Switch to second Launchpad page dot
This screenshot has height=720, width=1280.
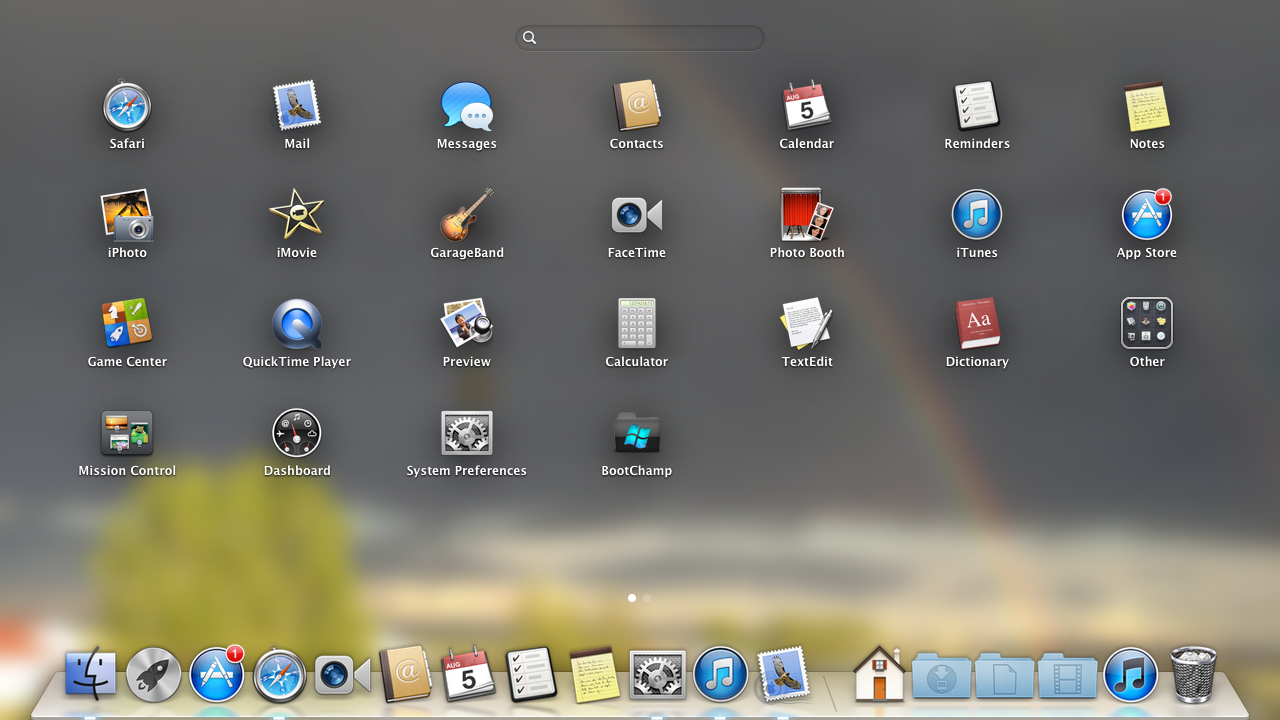(647, 598)
